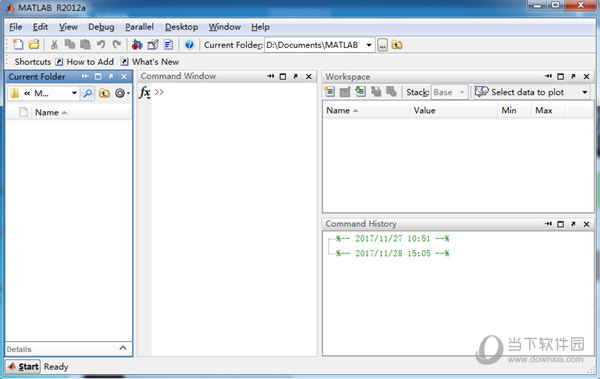Open the Help menu
Viewport: 600px width, 379px height.
(x=260, y=27)
